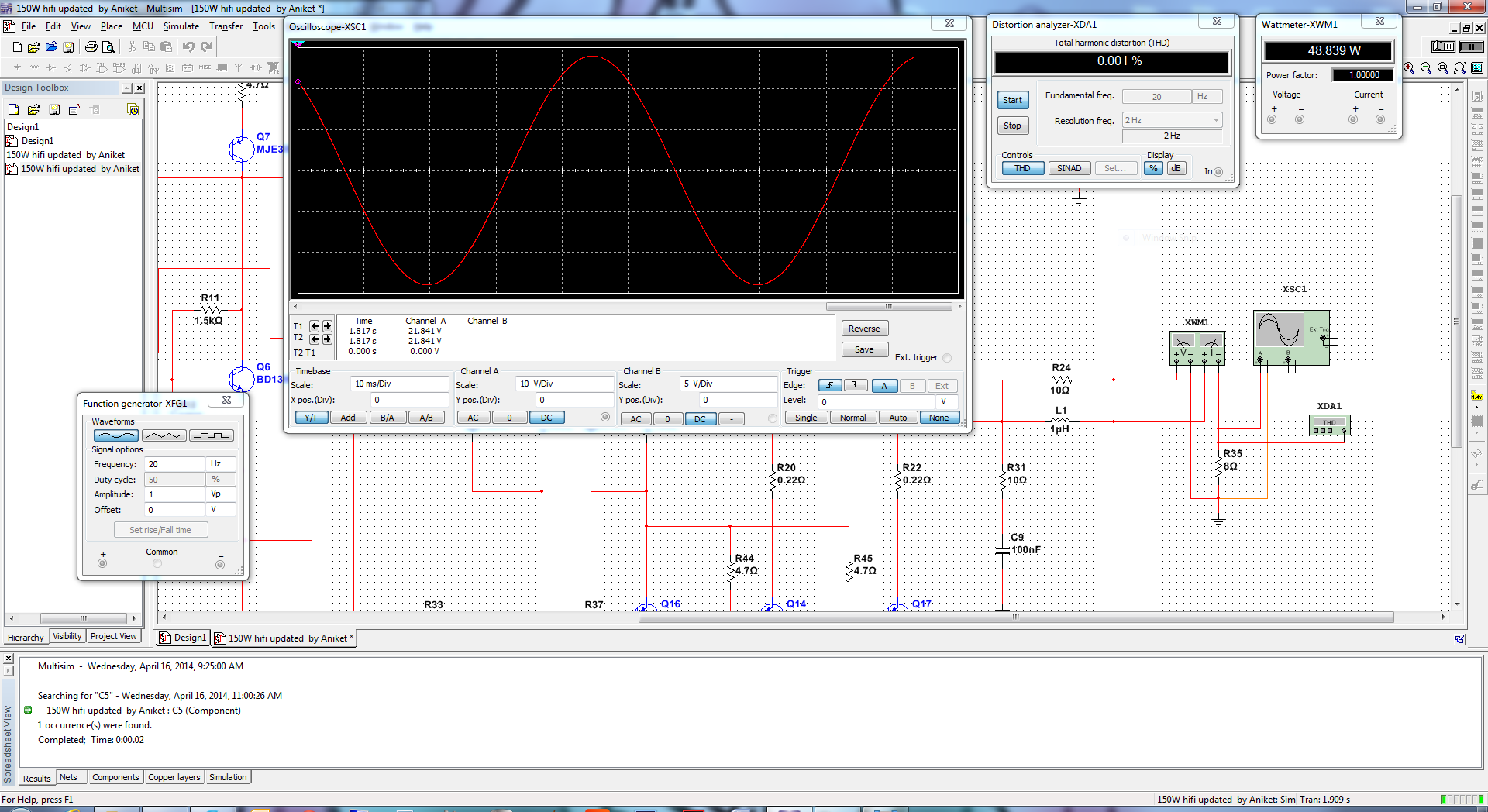Viewport: 1488px width, 812px height.
Task: Switch to Design1 document tab
Action: 183,638
